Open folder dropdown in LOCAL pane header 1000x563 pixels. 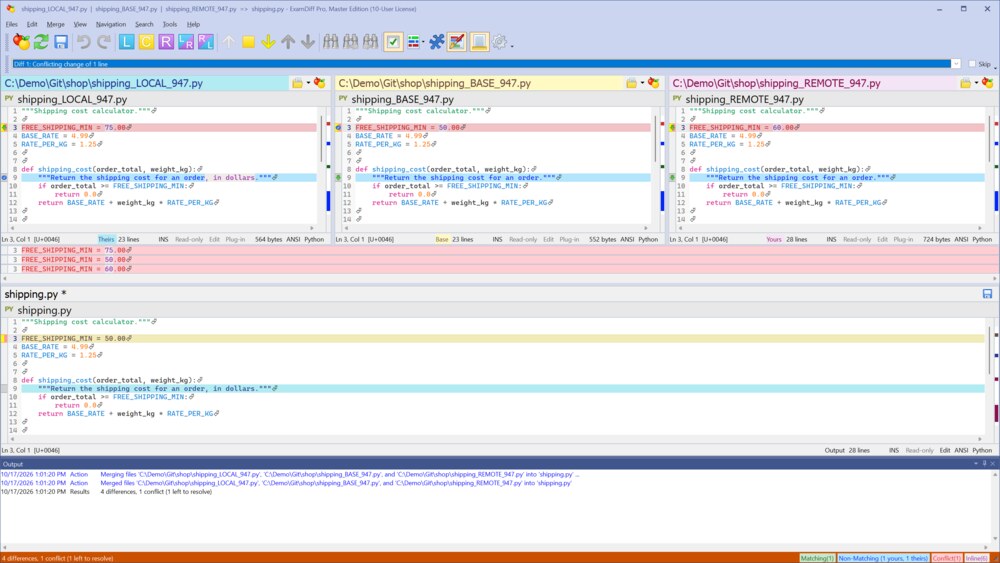[x=308, y=83]
